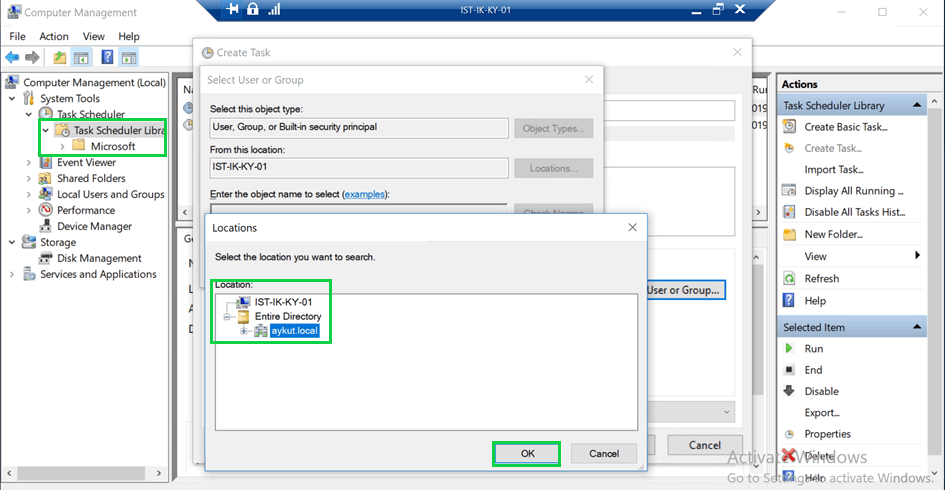
Task: Click OK in the Locations dialog
Action: coord(527,453)
